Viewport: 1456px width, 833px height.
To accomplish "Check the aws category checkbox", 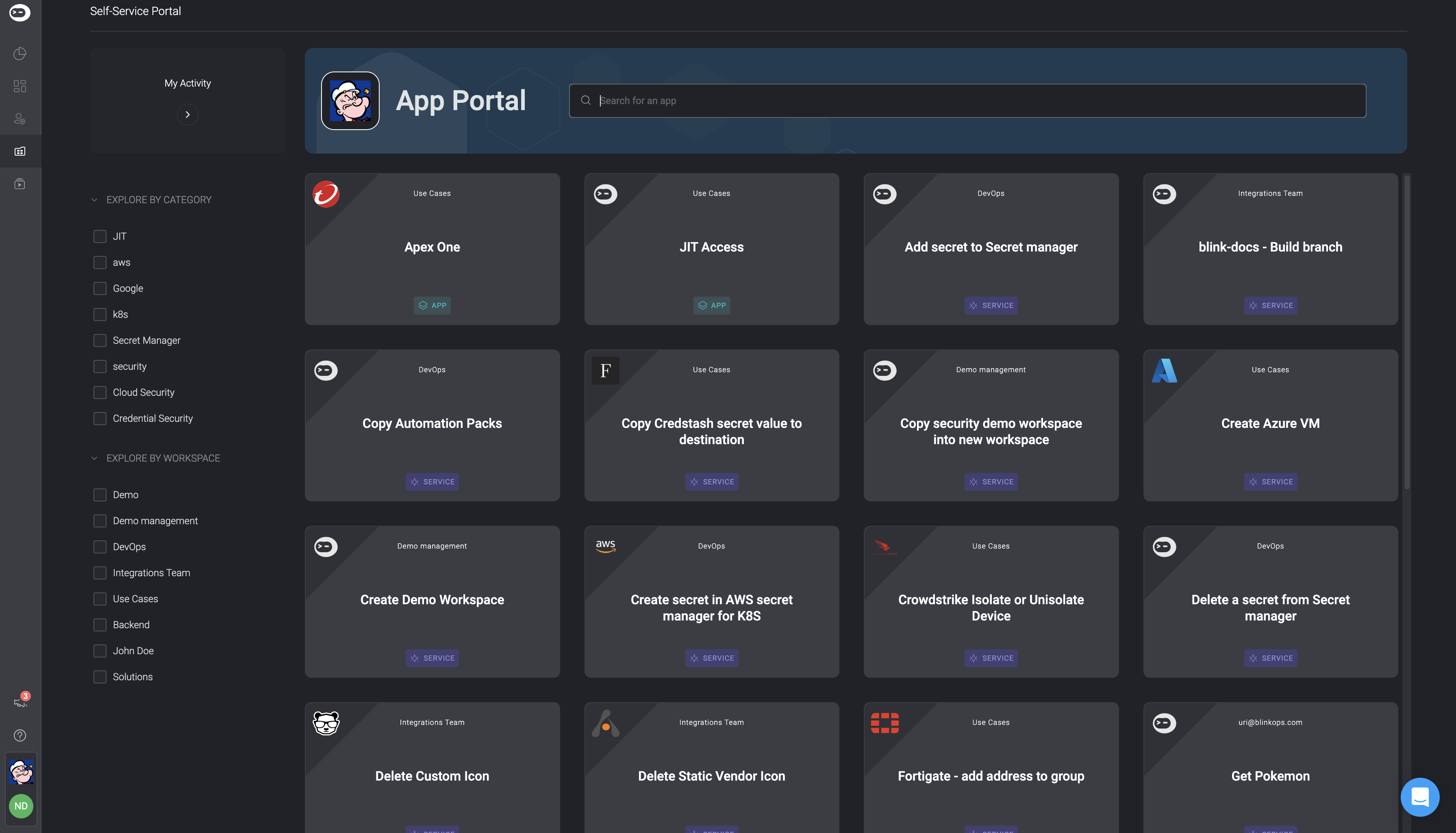I will [100, 262].
